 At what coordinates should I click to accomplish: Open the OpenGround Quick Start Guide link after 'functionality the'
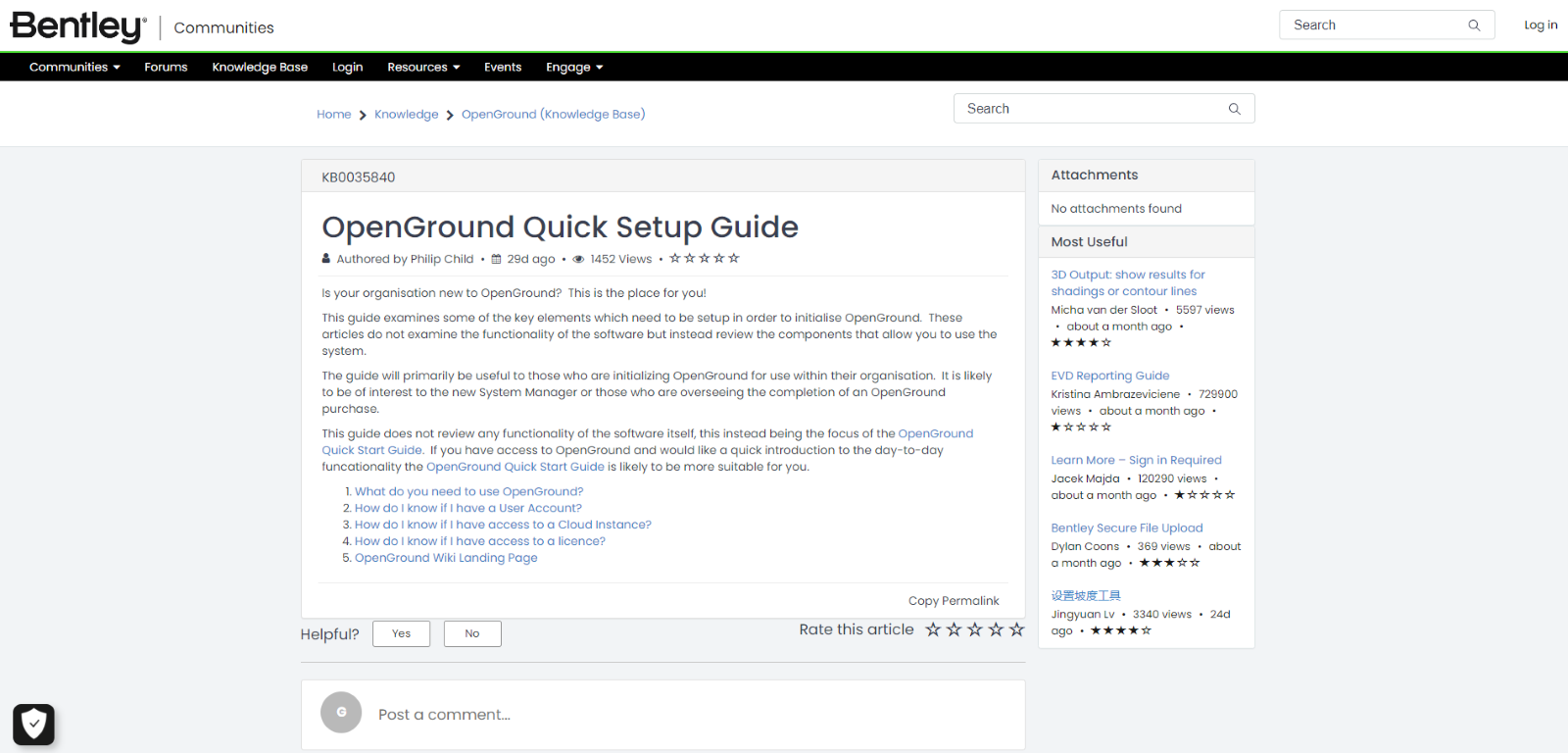515,468
